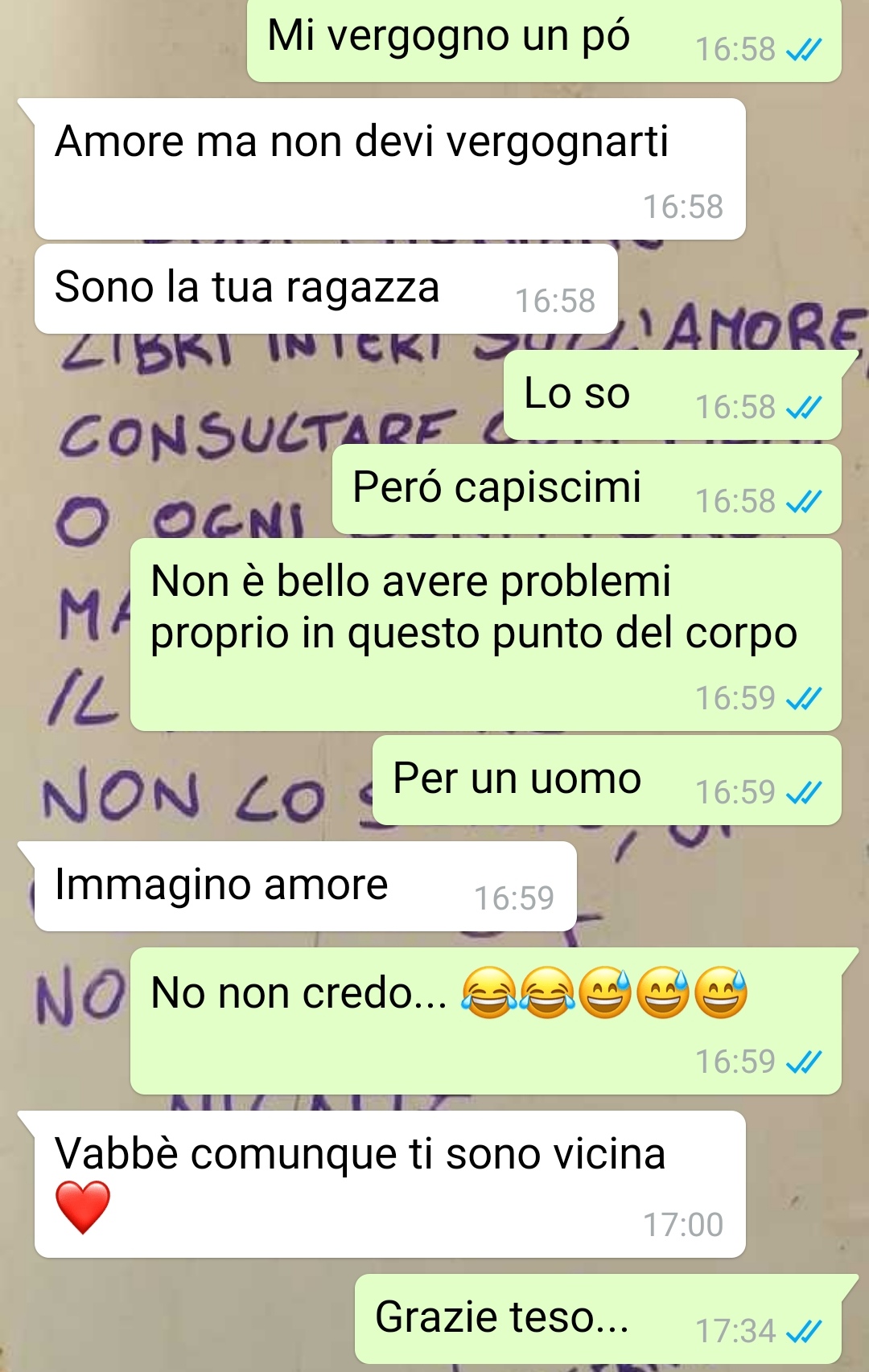Tap the 17:00 timestamp

[x=683, y=1226]
